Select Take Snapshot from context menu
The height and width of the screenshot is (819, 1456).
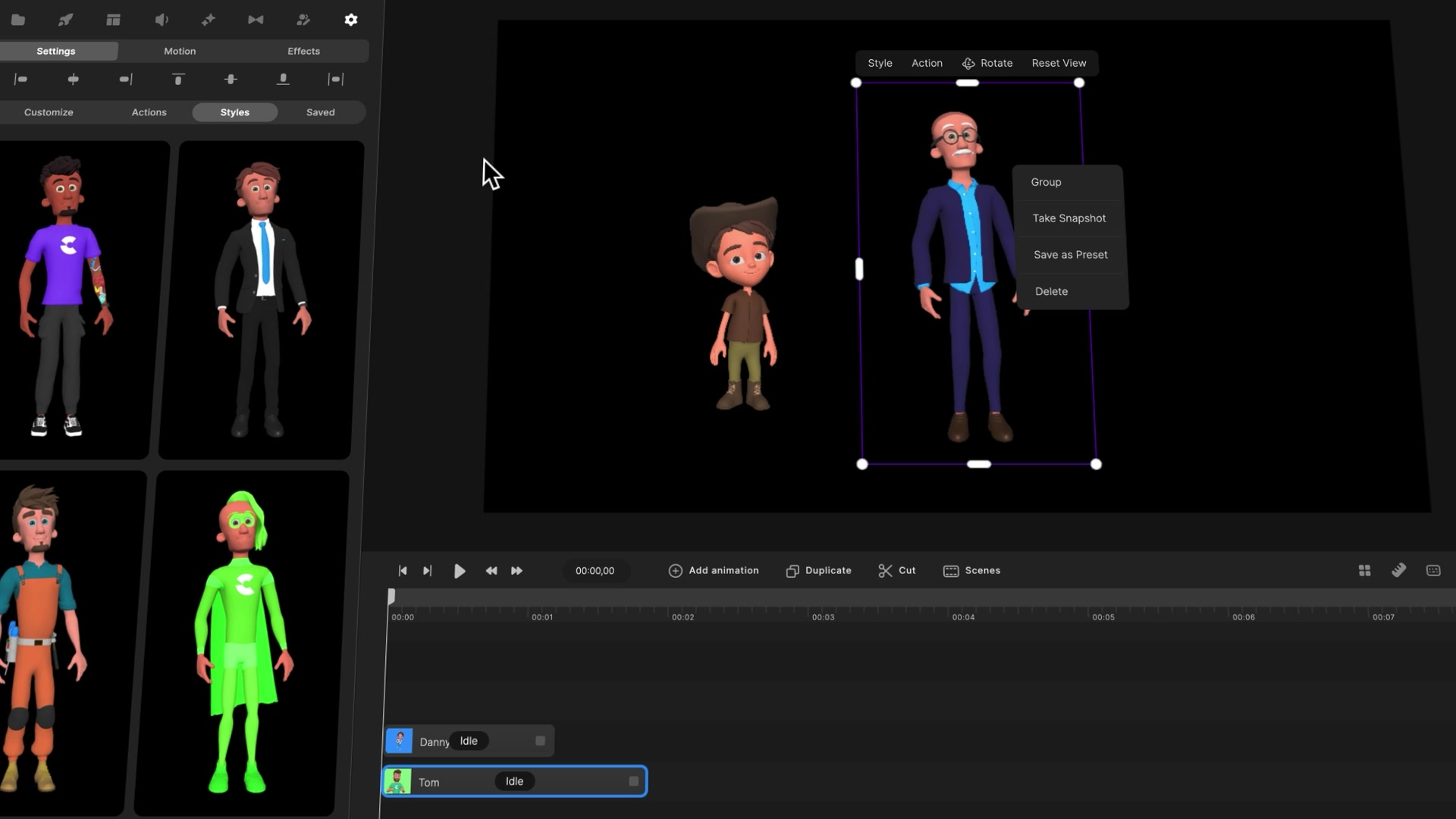point(1068,218)
